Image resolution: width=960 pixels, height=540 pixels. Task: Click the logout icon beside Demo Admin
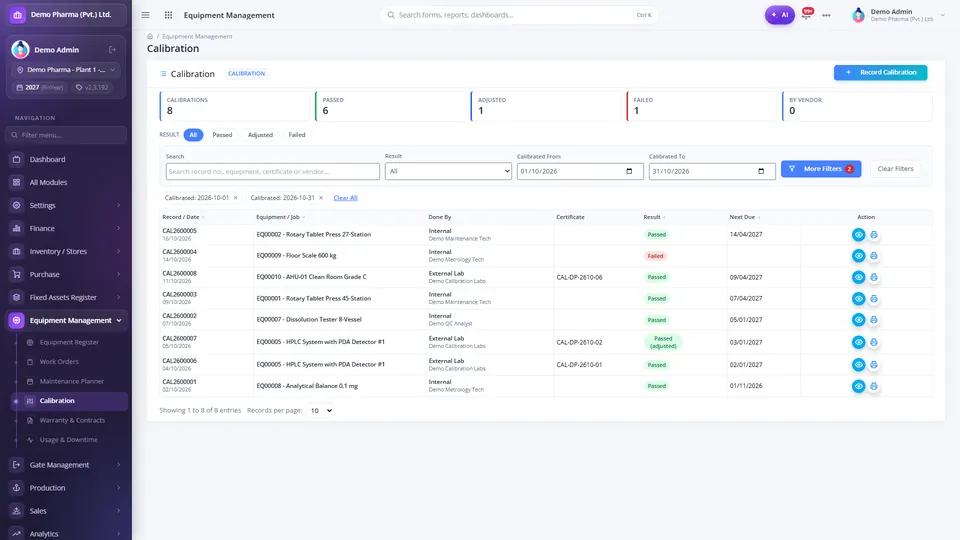(112, 50)
